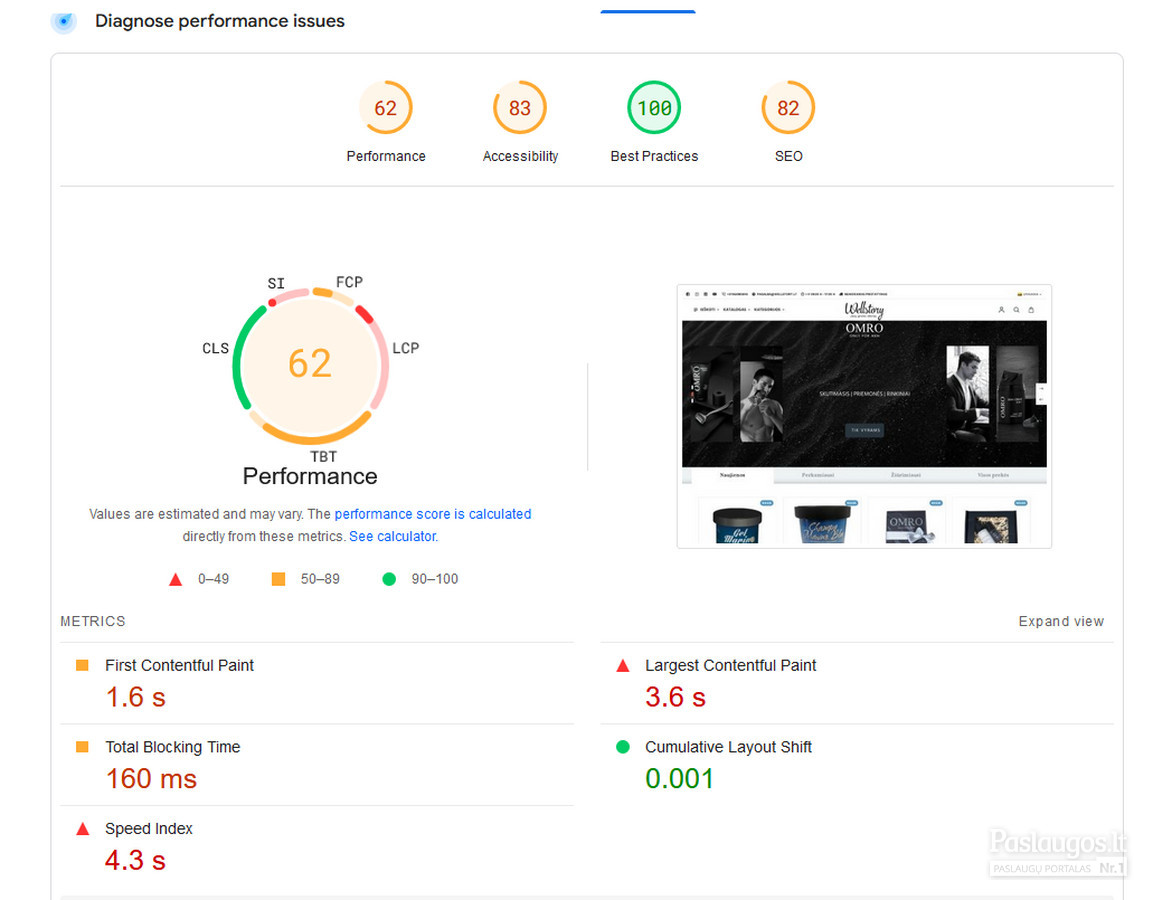Click the LCP label on the gauge

click(x=405, y=348)
